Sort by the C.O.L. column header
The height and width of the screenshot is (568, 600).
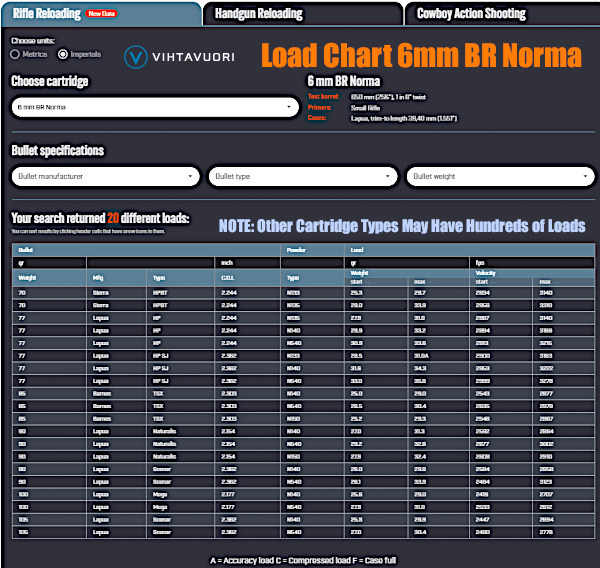pos(248,278)
